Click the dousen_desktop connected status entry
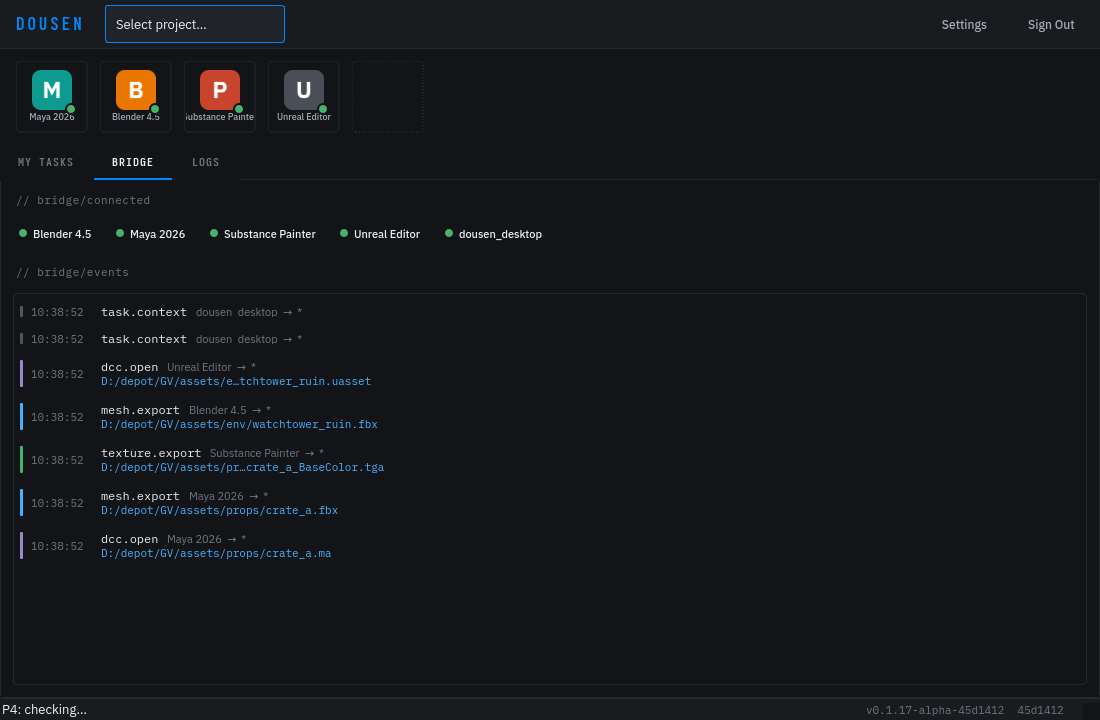This screenshot has height=720, width=1100. (x=493, y=234)
